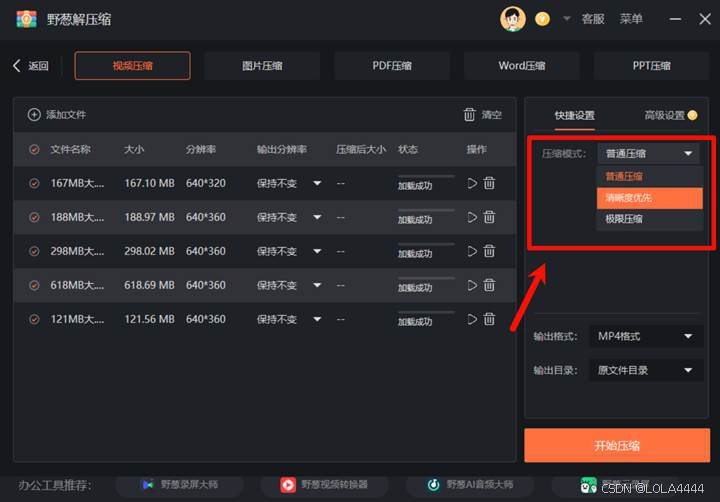Image resolution: width=720 pixels, height=502 pixels.
Task: Switch to the PDF压缩 tab
Action: [x=392, y=66]
